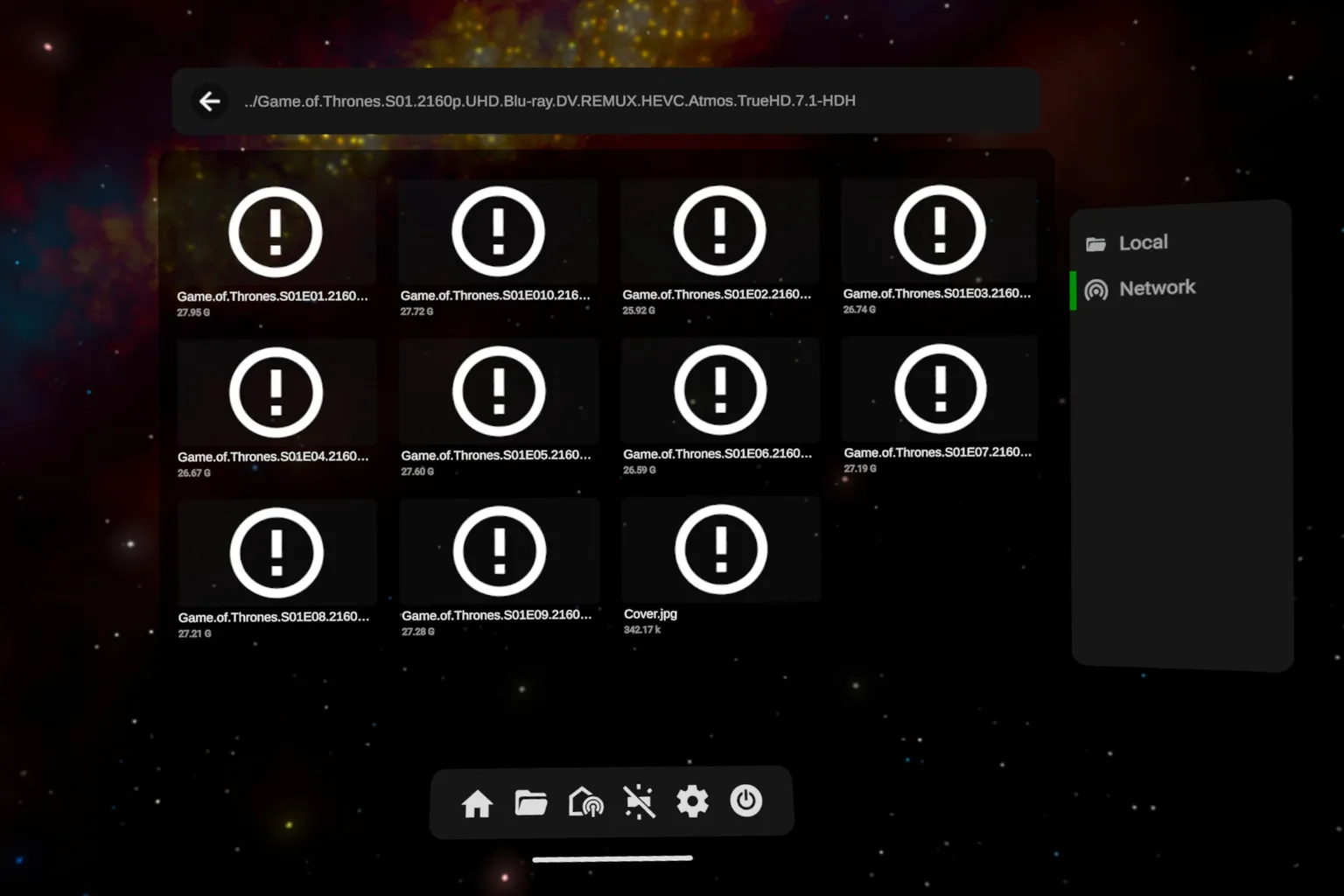Click the folder path text in address bar

549,101
